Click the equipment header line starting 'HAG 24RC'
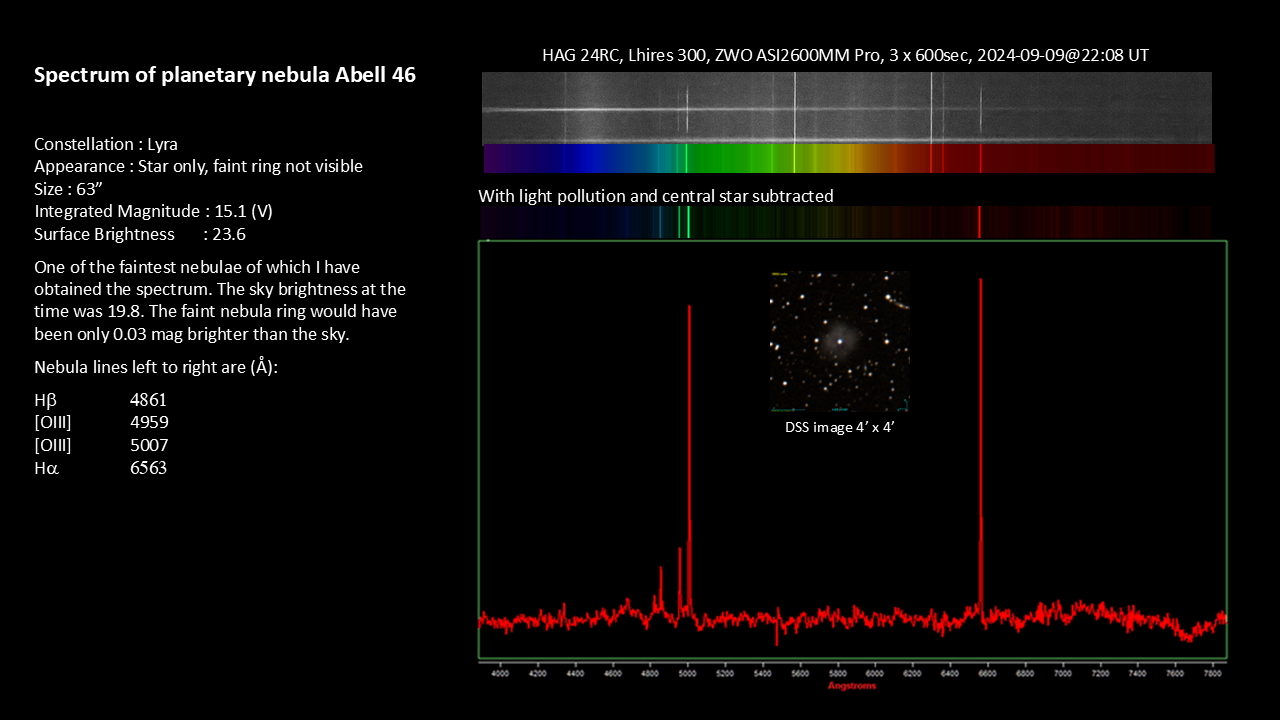Image resolution: width=1280 pixels, height=720 pixels. pyautogui.click(x=845, y=55)
